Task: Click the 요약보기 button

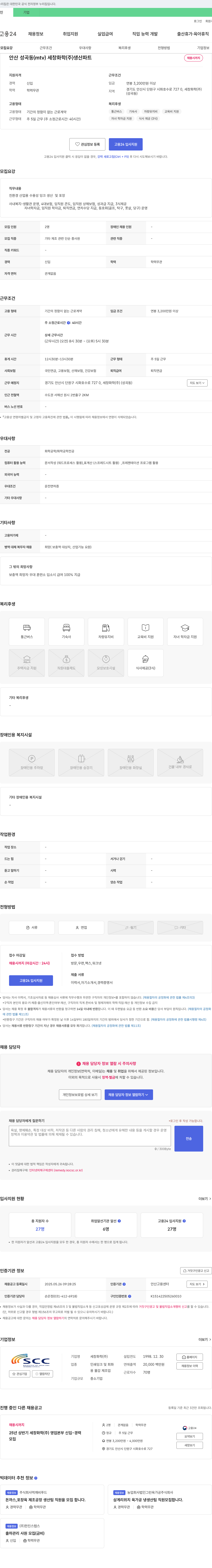Action: pos(189,1436)
